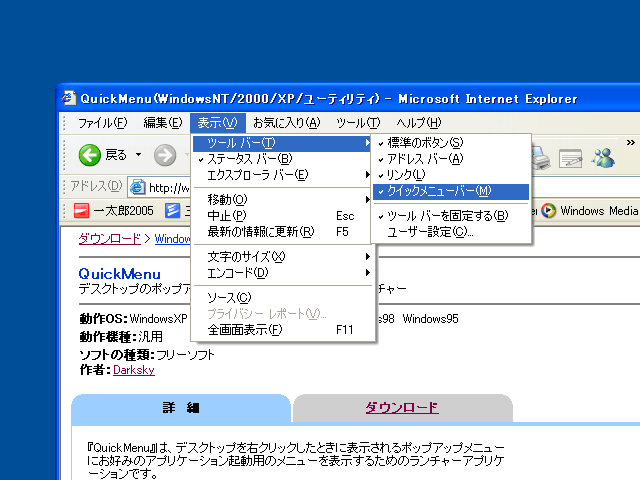
Task: Open the Back button history dropdown arrow
Action: [138, 155]
